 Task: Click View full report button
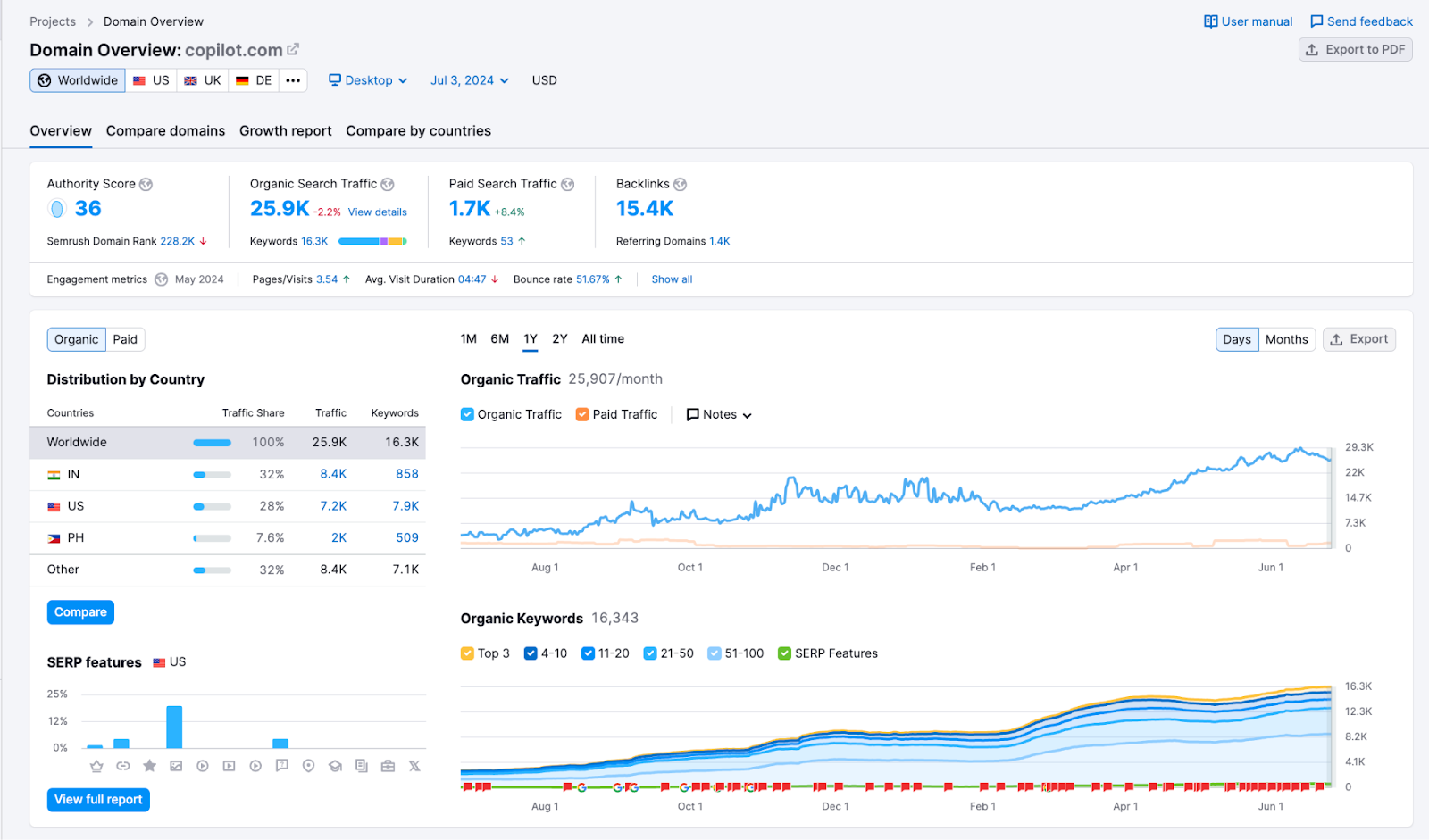click(98, 800)
